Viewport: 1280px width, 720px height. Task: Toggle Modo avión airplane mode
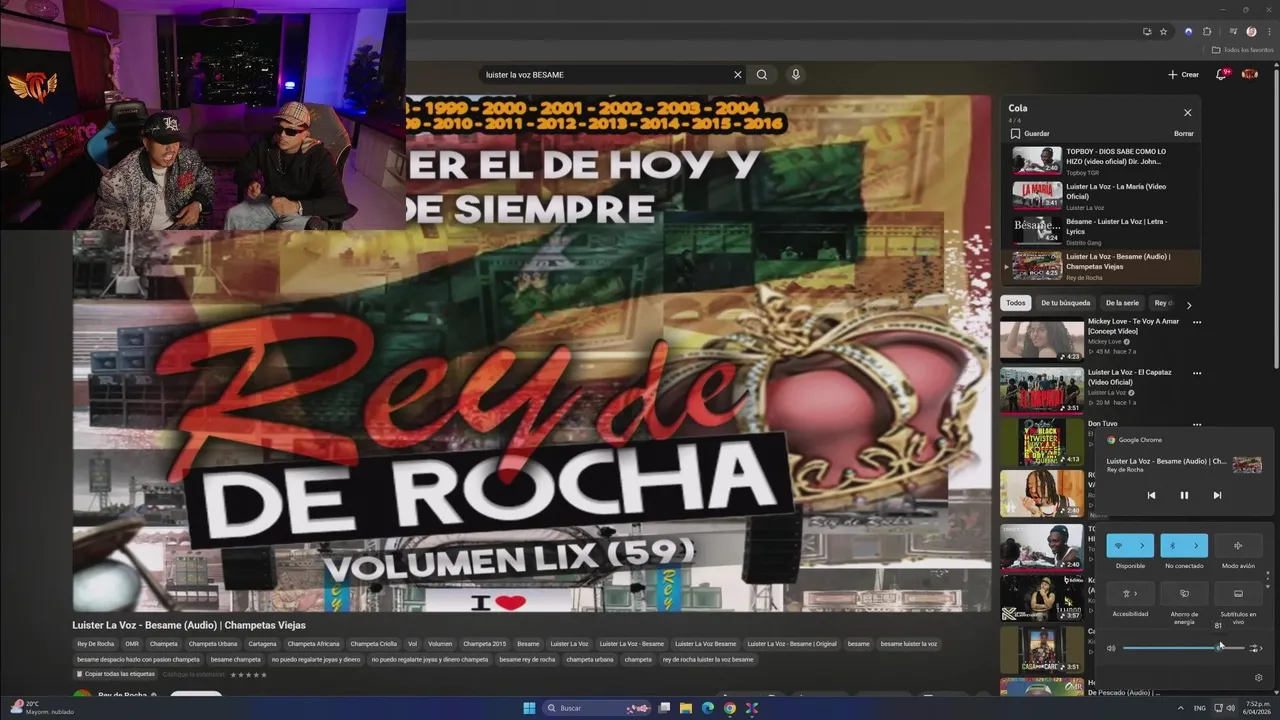pos(1238,546)
